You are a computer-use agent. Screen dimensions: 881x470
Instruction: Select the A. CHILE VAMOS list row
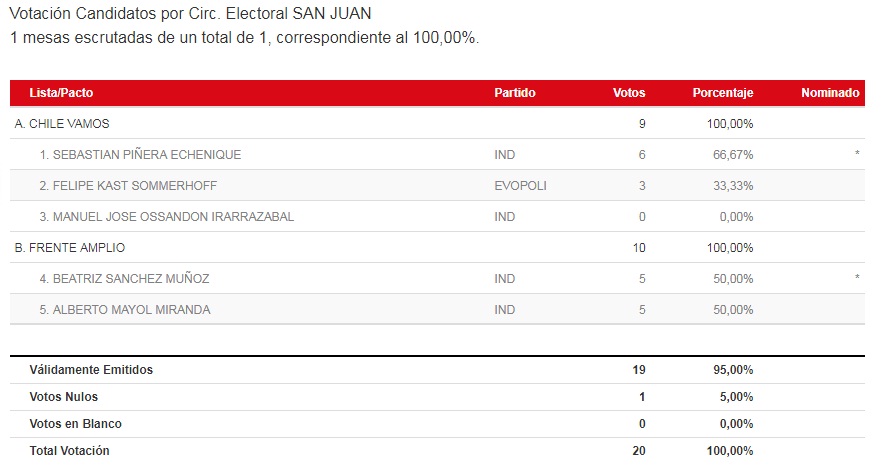point(62,124)
